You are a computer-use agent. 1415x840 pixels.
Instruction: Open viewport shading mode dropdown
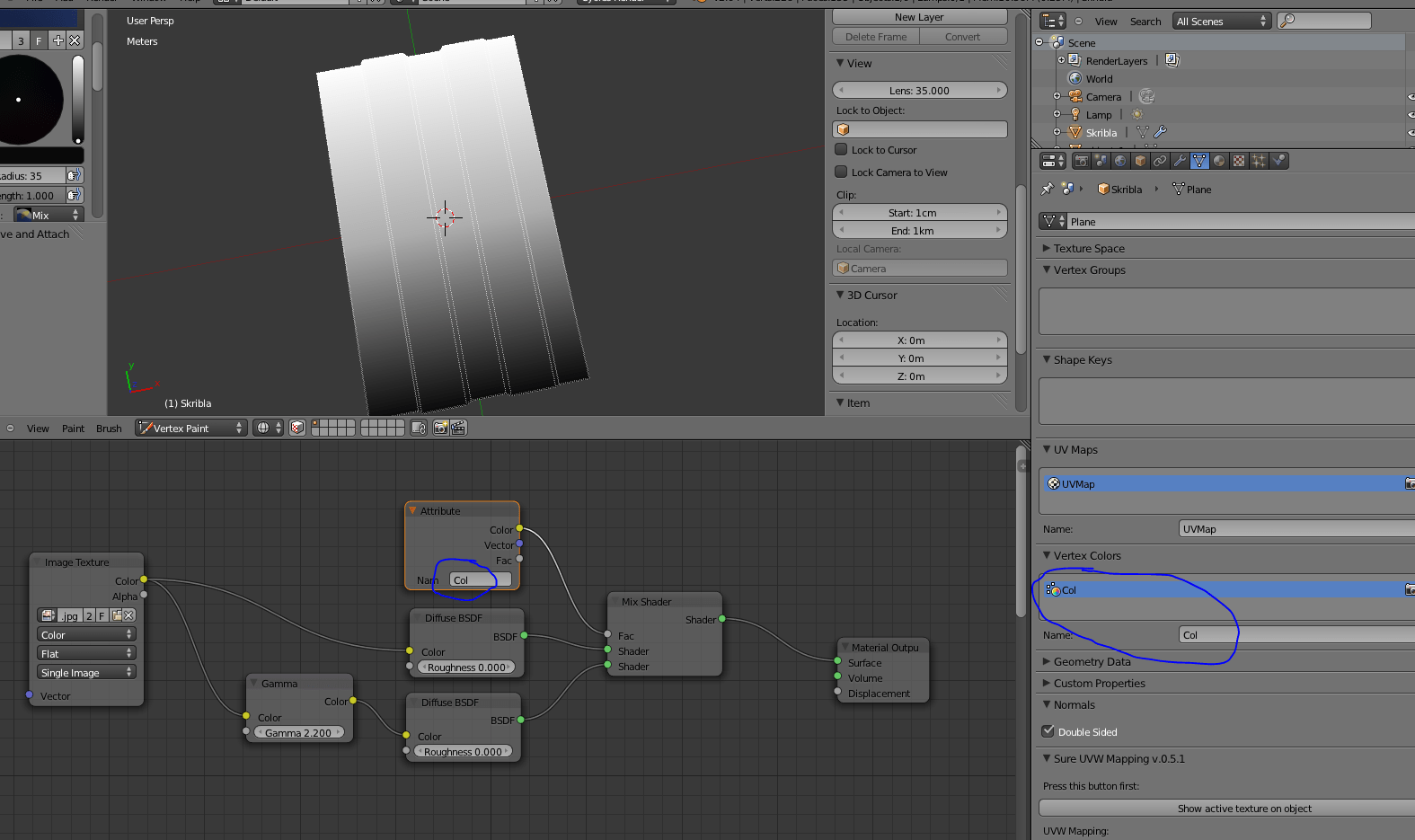point(268,428)
